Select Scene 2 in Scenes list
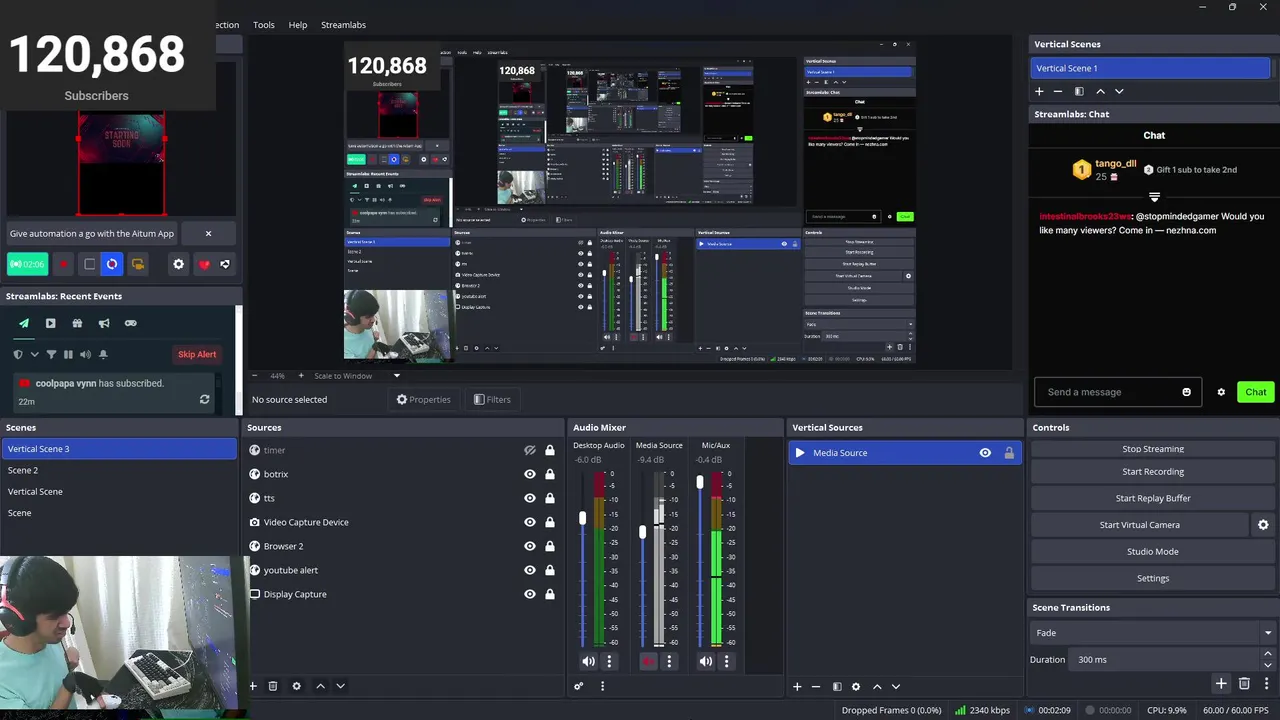 120,470
